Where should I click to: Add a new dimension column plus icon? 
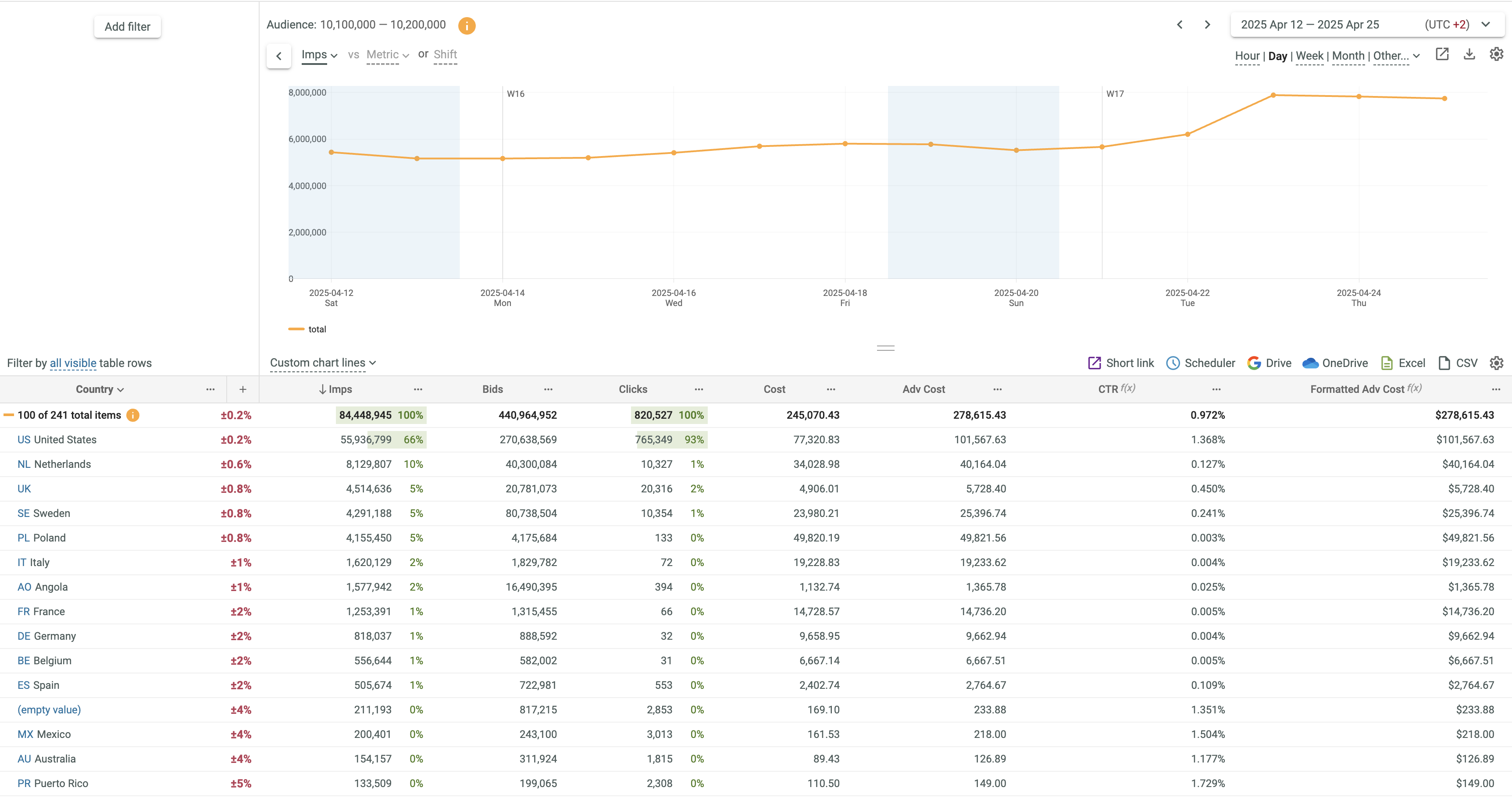point(243,390)
